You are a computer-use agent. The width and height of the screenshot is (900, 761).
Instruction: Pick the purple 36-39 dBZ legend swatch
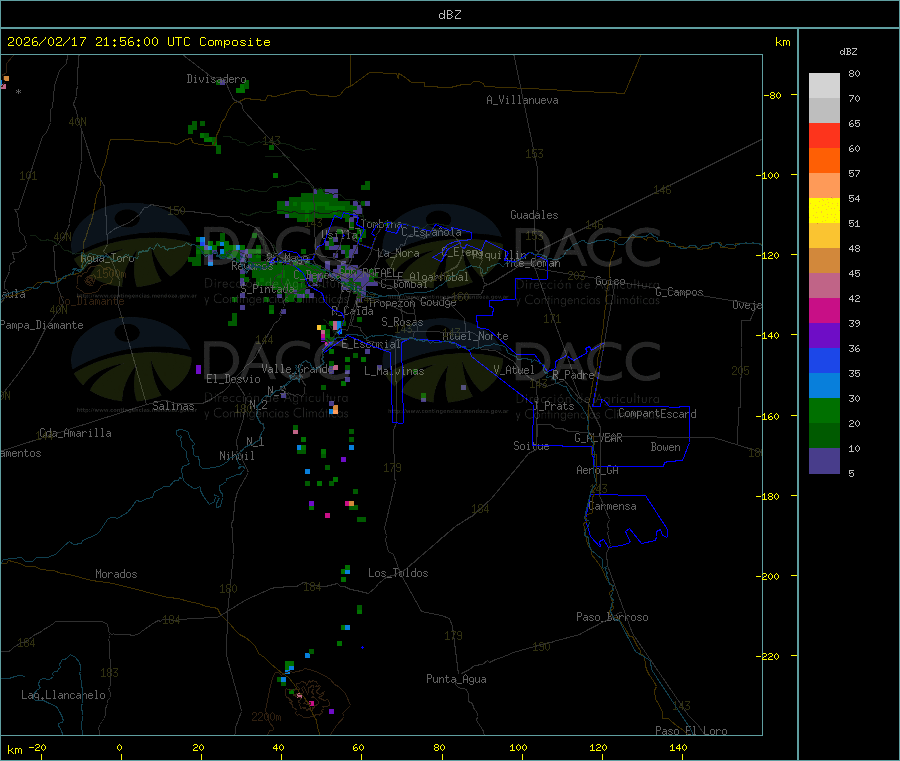[x=824, y=336]
